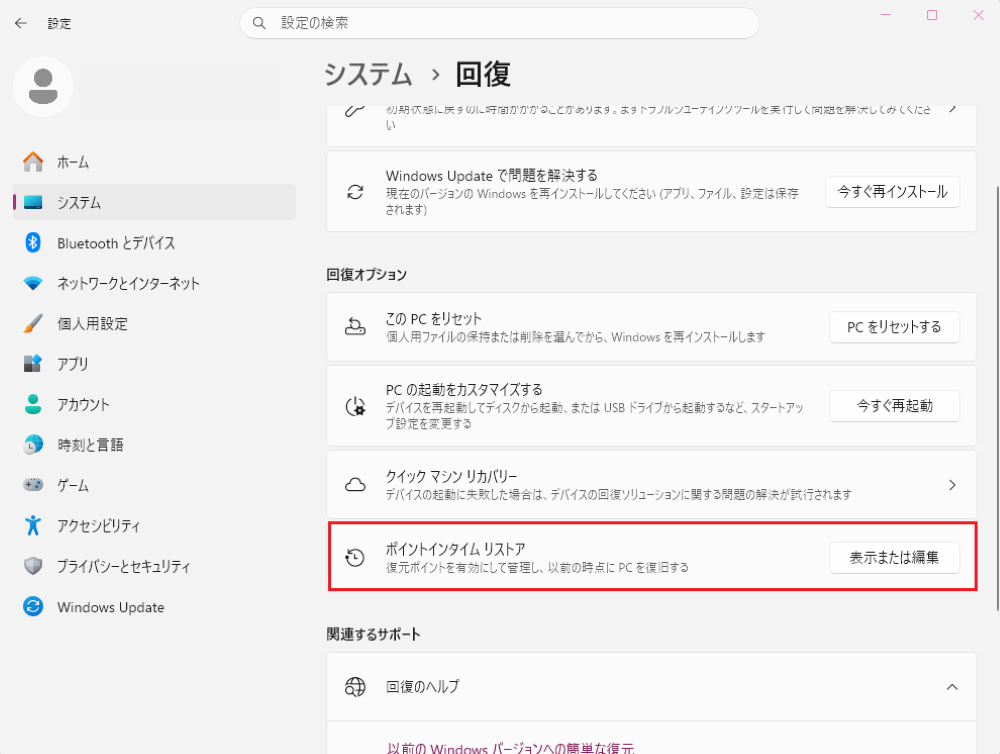Click the PC の起動をカスタマイズする power gear icon
Screen dimensions: 1000x754
[x=355, y=406]
